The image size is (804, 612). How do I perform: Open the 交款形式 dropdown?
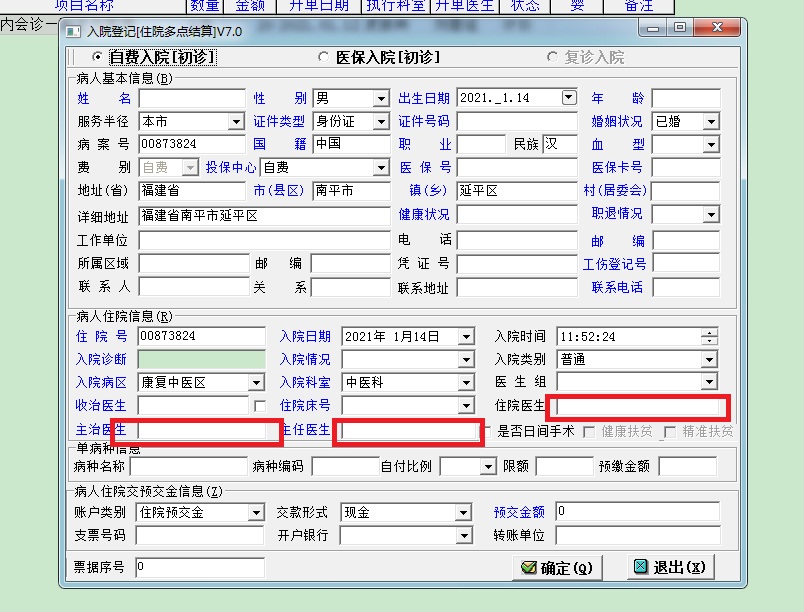pyautogui.click(x=463, y=513)
